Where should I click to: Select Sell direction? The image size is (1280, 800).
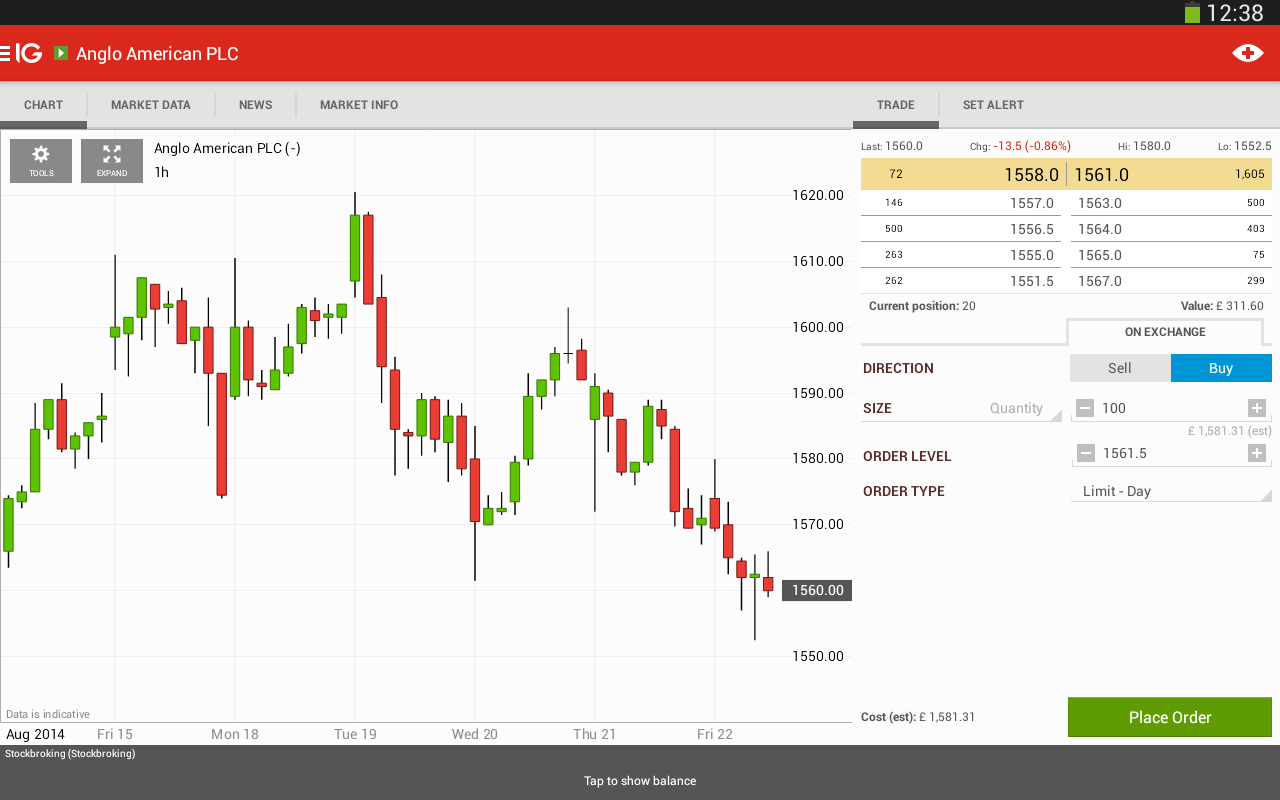coord(1120,368)
